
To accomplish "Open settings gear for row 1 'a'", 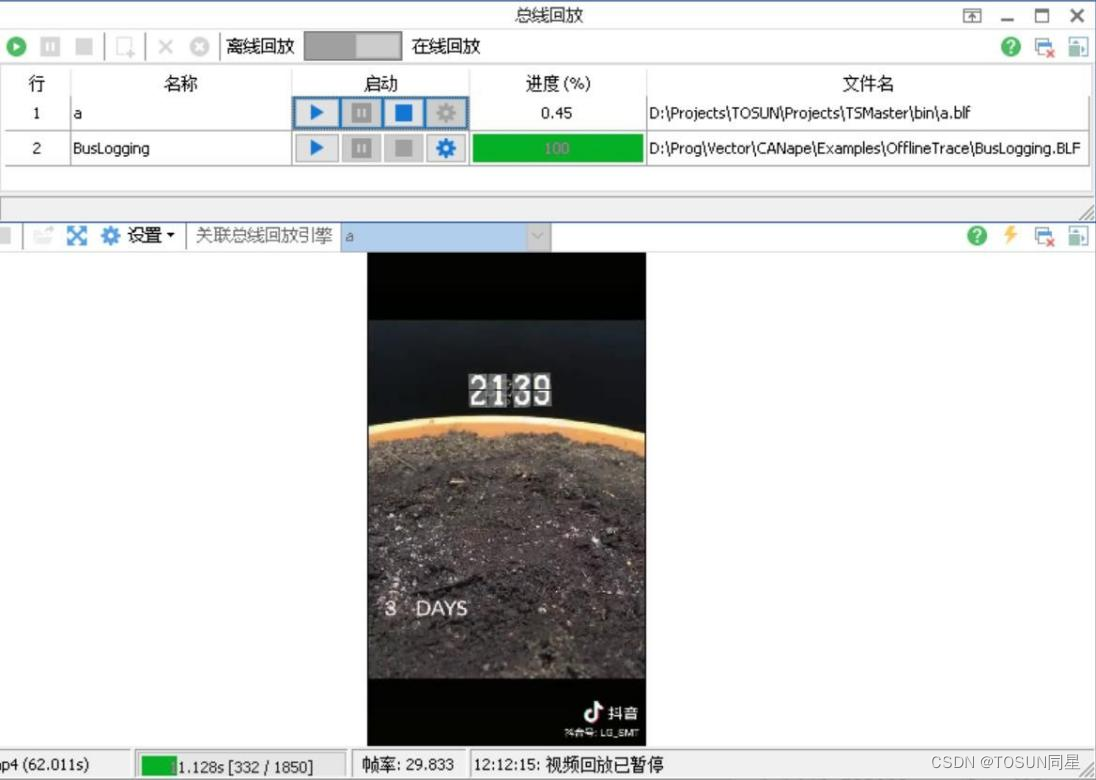I will [x=446, y=113].
